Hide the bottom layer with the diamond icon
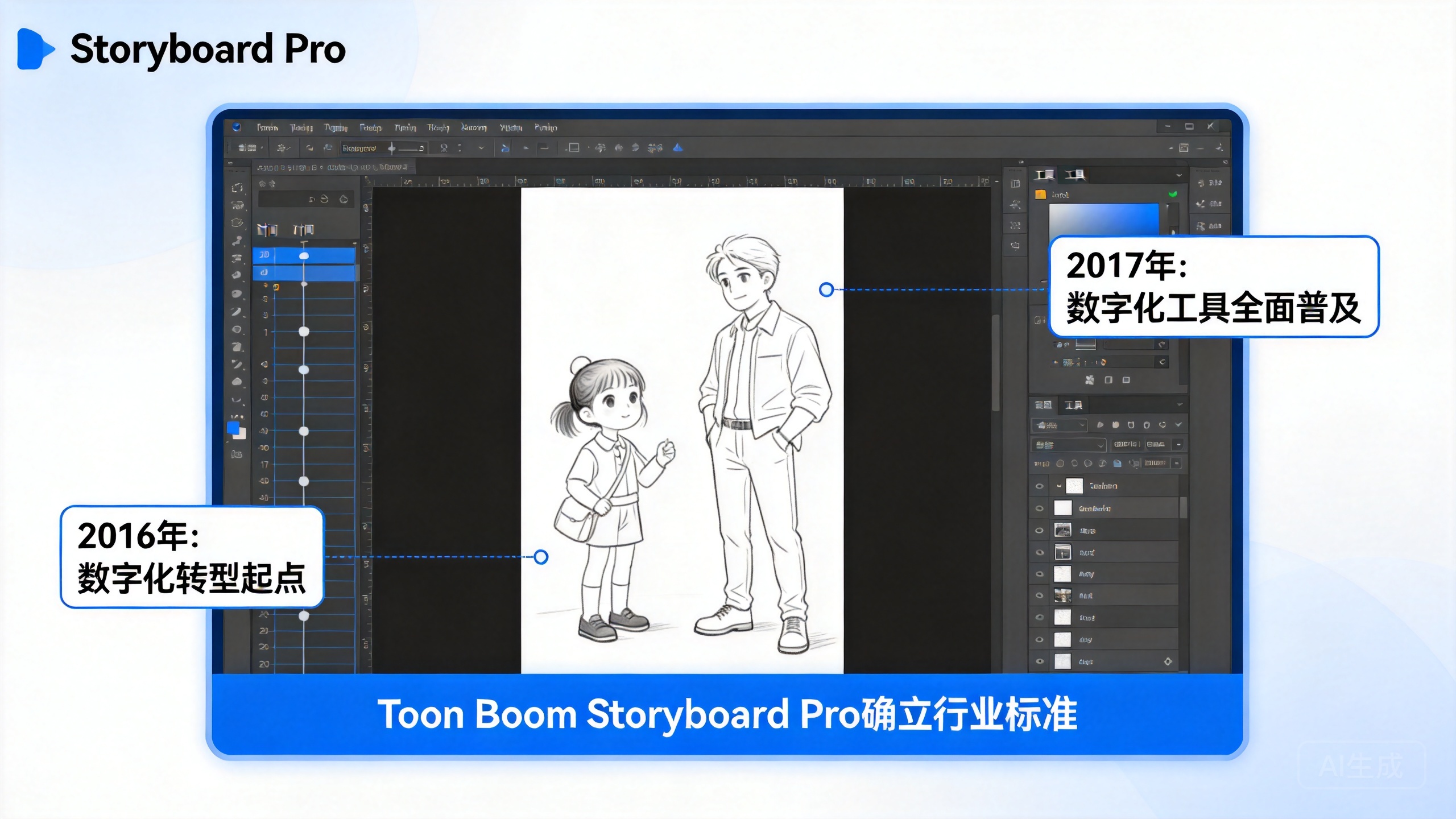 point(1039,661)
